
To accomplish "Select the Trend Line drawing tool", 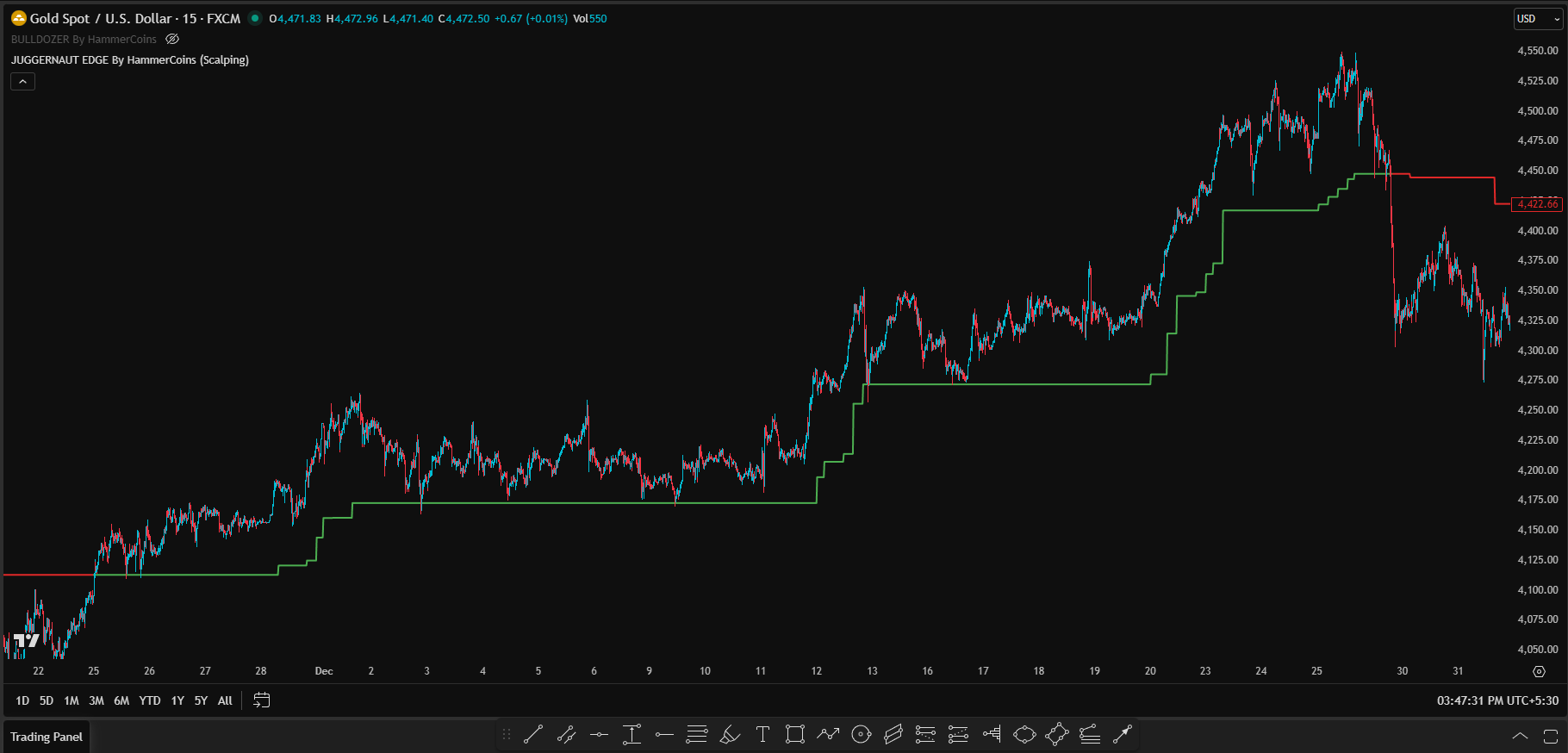I will 533,734.
